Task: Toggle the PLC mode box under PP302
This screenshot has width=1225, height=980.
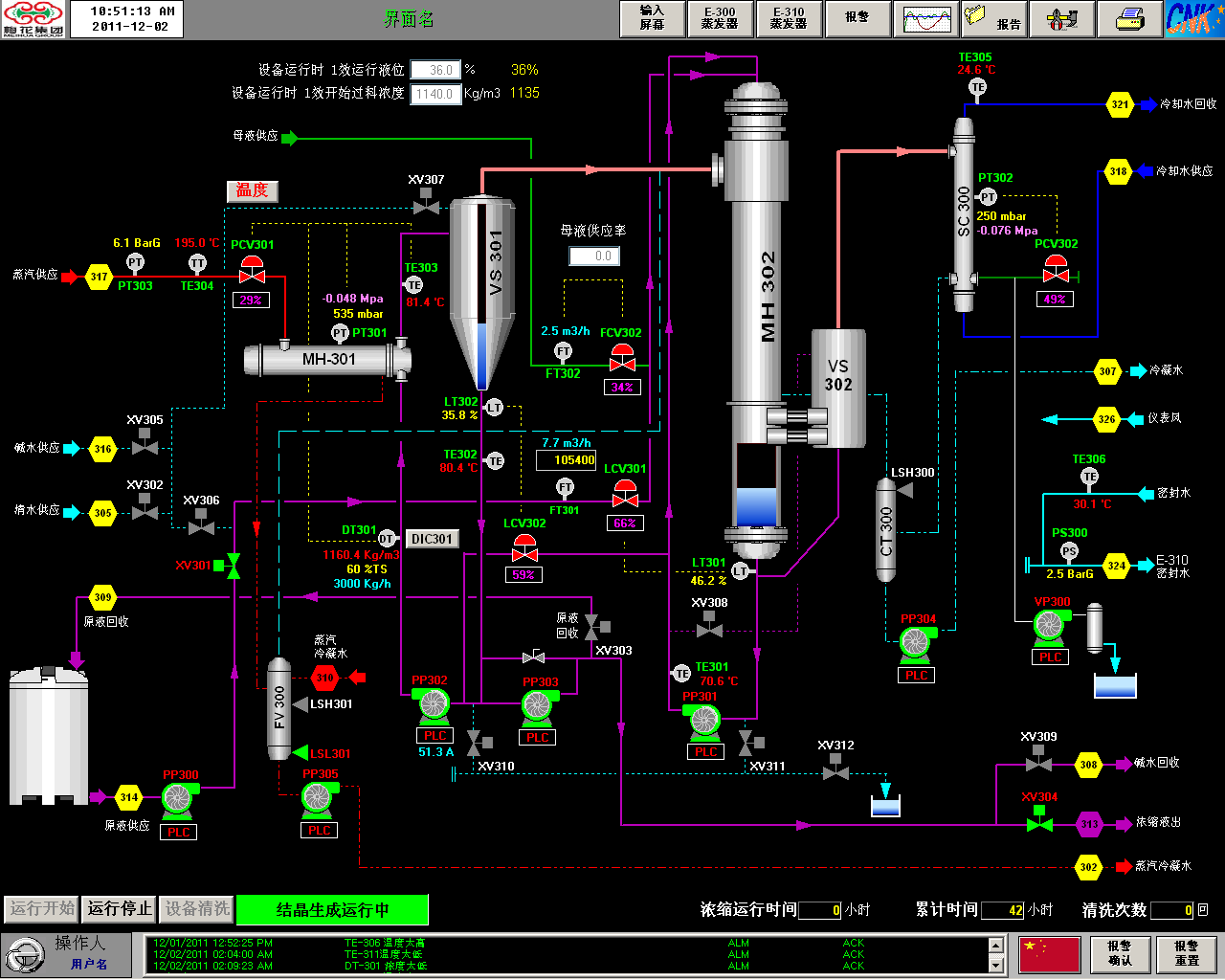Action: (434, 736)
